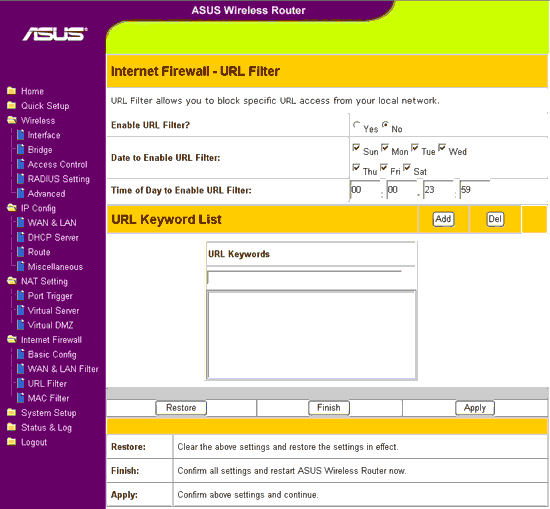Click the Port Trigger page icon
The image size is (550, 509).
21,295
